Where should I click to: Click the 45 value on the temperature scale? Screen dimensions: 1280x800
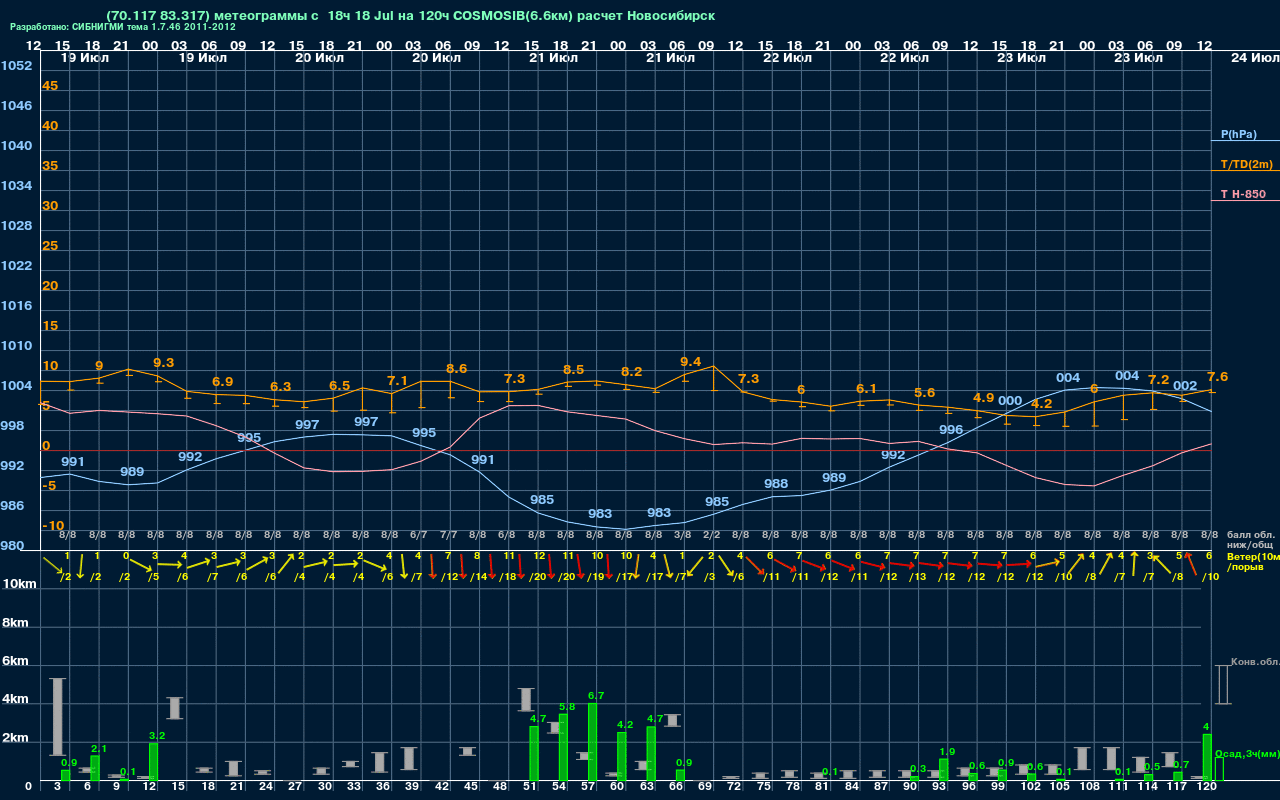(x=50, y=86)
